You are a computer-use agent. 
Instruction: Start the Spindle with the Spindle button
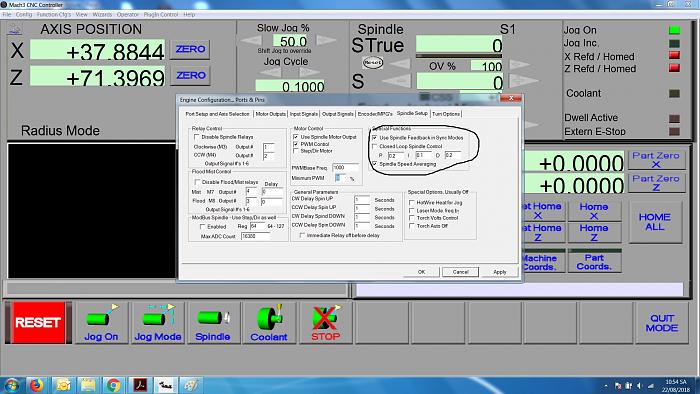coord(213,322)
